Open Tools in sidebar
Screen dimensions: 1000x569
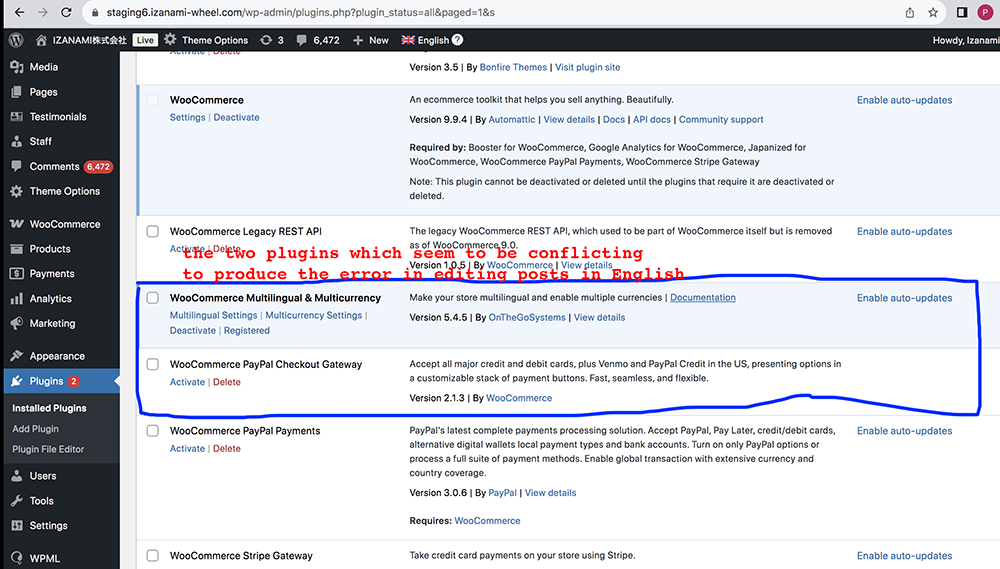click(x=41, y=501)
